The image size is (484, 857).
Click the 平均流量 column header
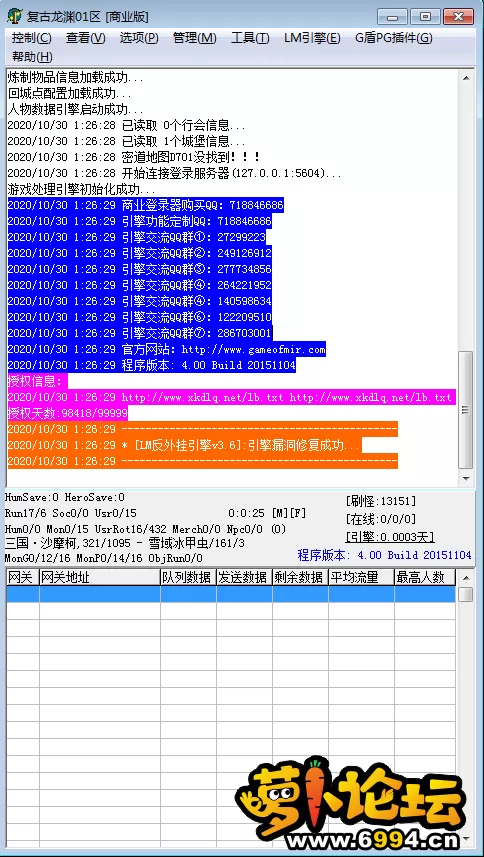(x=361, y=577)
